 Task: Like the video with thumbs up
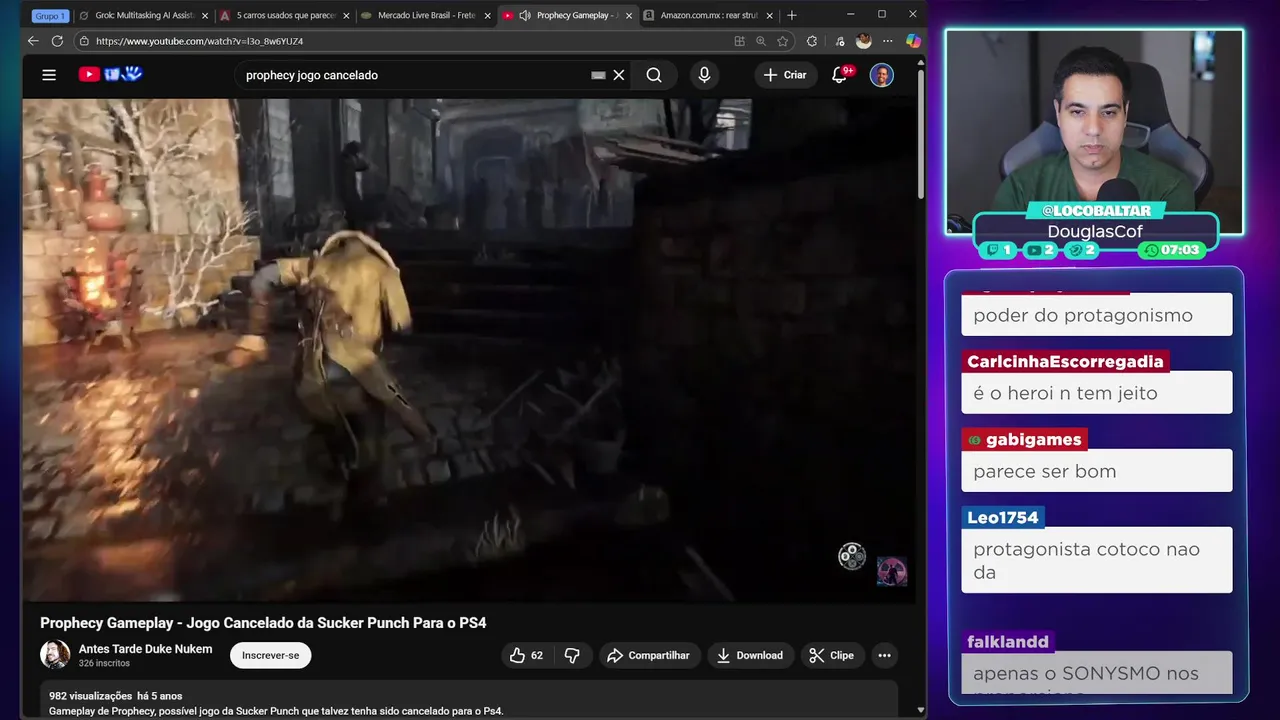pos(525,655)
